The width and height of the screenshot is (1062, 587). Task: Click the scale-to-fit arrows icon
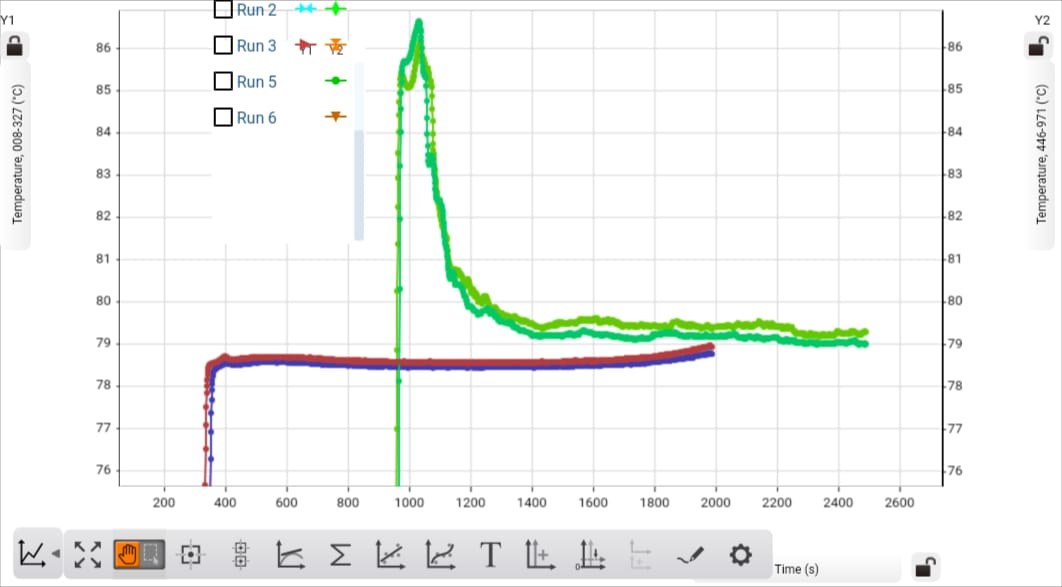pyautogui.click(x=88, y=553)
